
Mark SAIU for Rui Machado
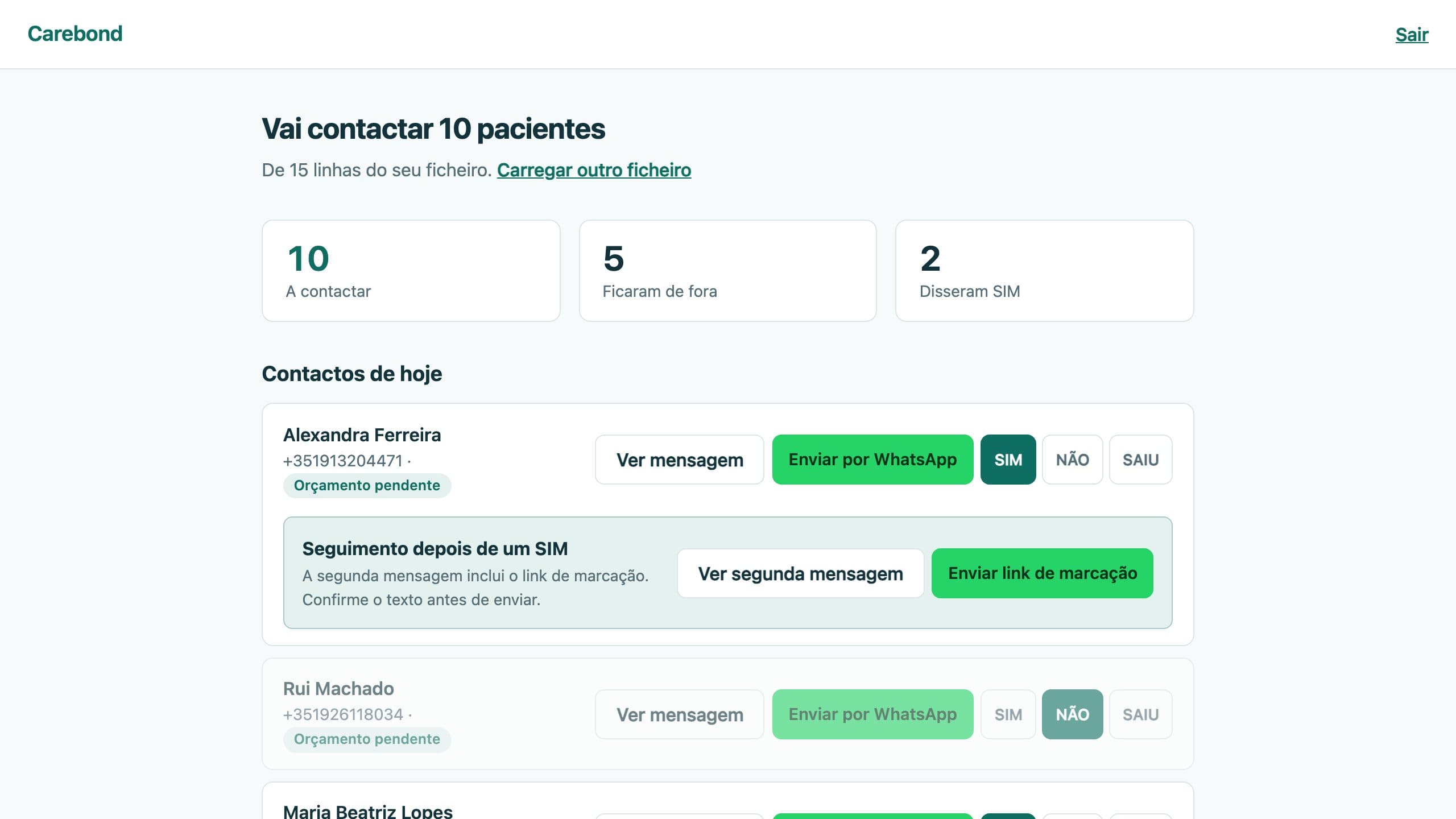click(1140, 714)
